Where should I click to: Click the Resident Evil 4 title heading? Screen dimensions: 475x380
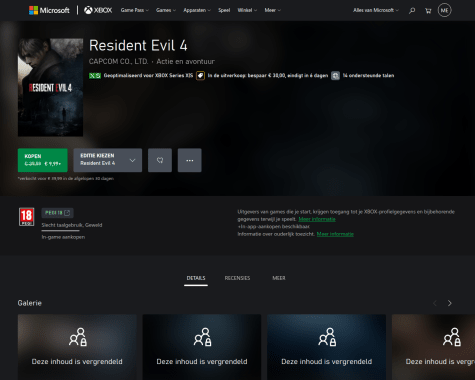(x=138, y=46)
